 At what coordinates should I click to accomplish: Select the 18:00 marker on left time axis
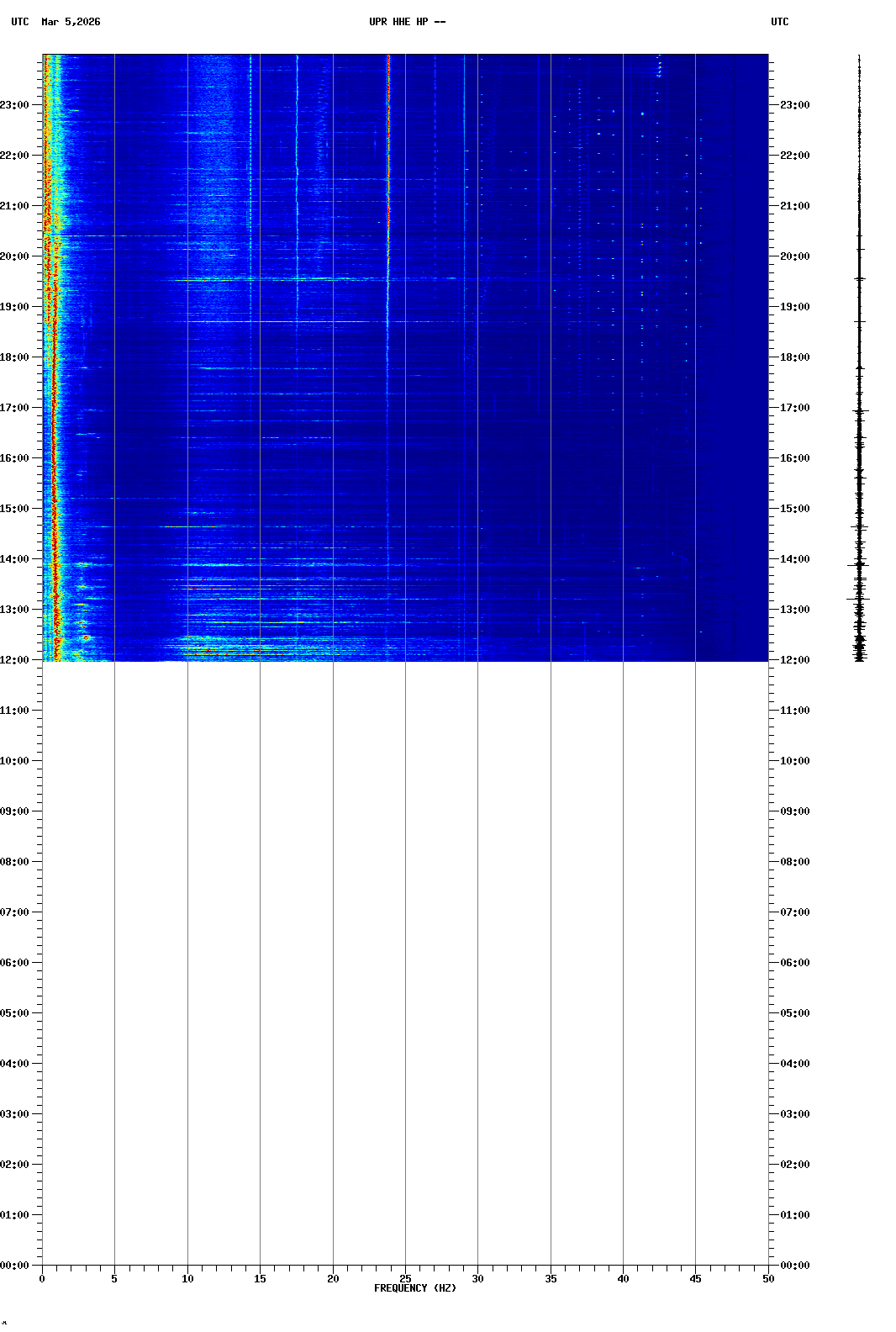point(14,357)
